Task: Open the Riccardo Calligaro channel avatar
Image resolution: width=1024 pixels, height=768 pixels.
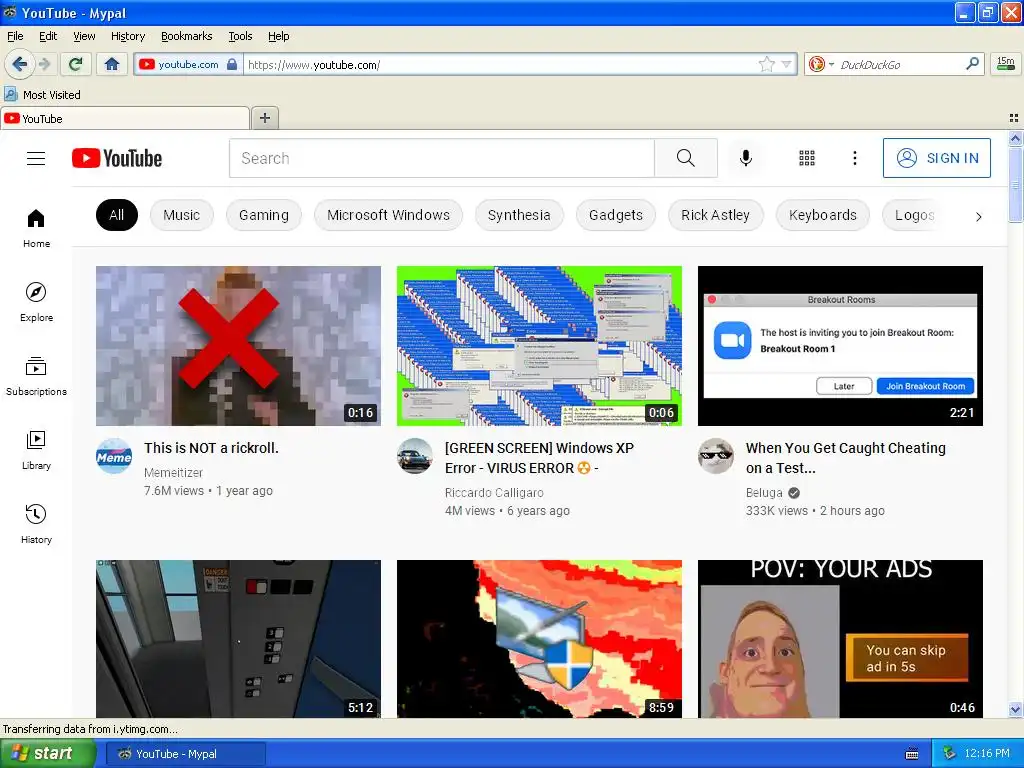Action: click(x=415, y=456)
